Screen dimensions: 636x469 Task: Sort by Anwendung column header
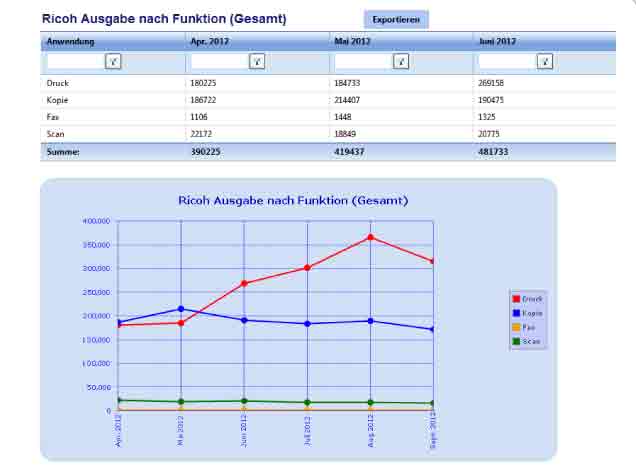[71, 41]
